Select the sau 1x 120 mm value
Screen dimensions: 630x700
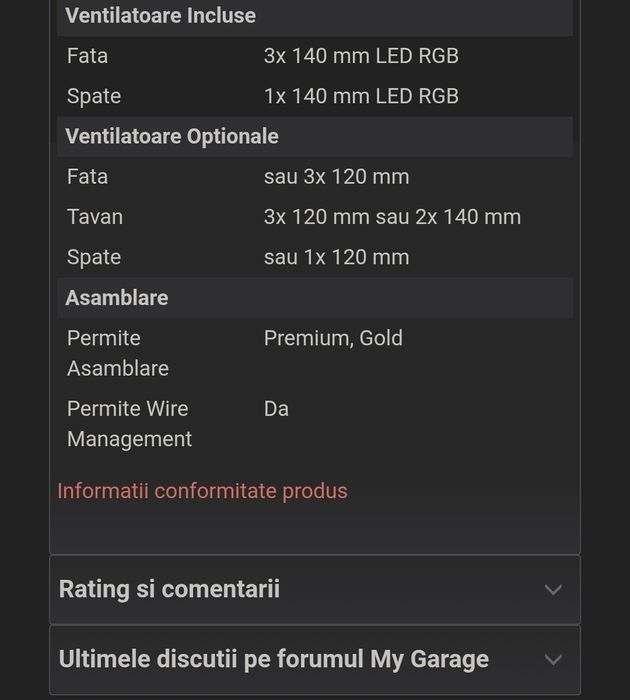pos(336,257)
